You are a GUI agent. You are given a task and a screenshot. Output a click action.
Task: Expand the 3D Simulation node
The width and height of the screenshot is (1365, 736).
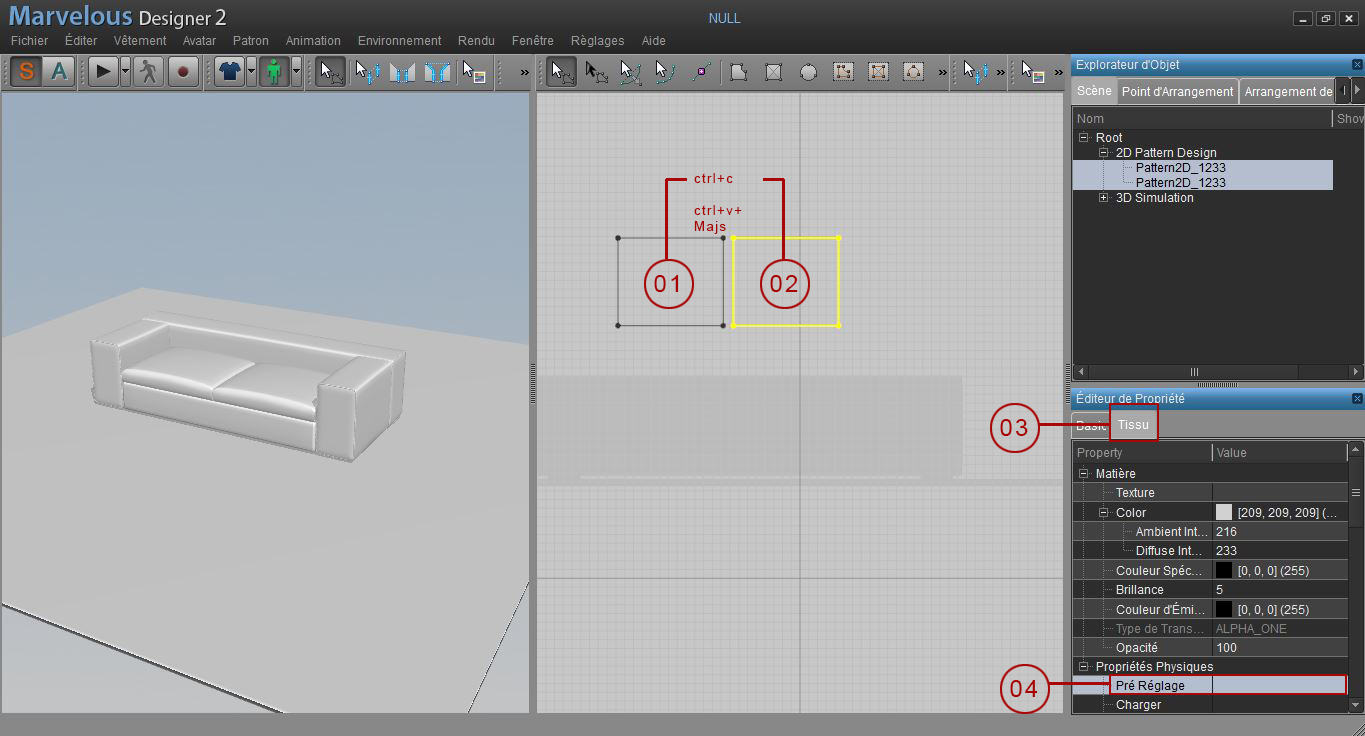tap(1104, 198)
